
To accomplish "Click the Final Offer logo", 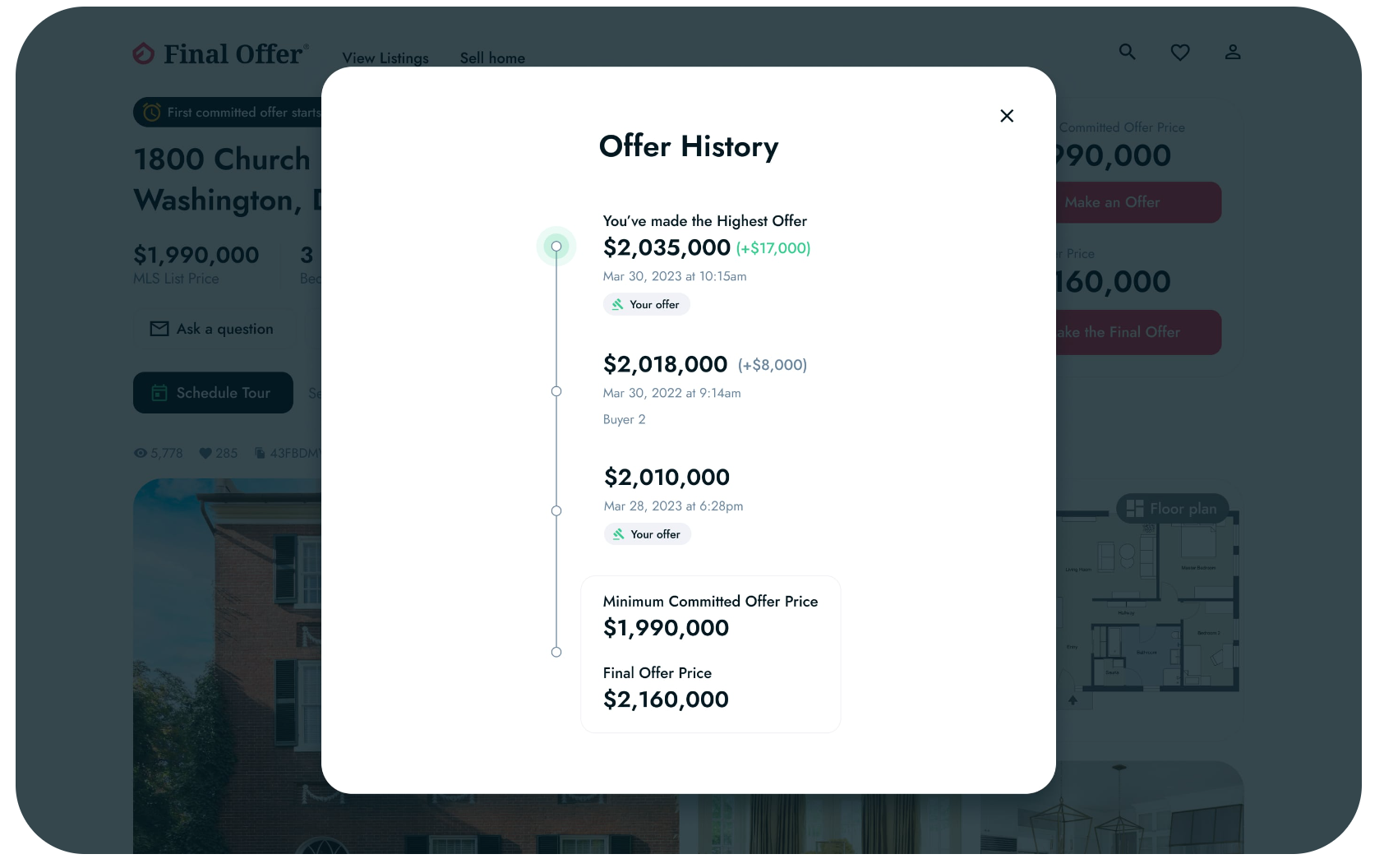I will (220, 54).
